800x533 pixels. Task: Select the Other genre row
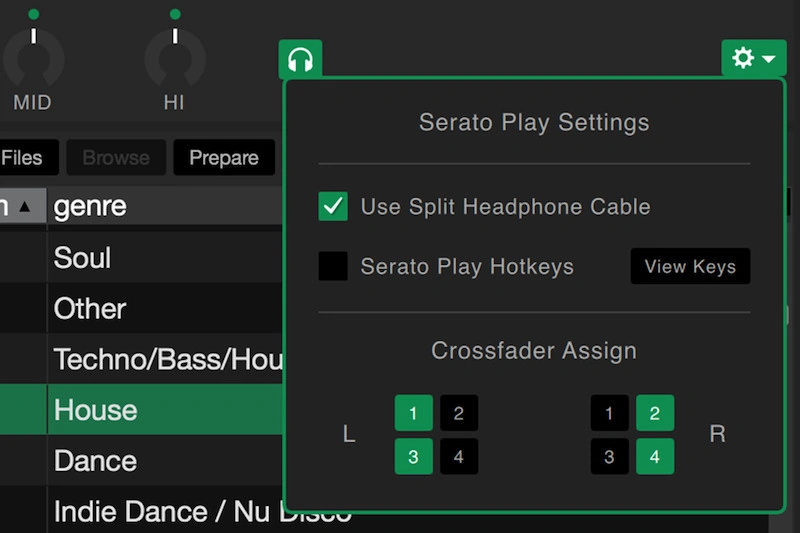(141, 308)
